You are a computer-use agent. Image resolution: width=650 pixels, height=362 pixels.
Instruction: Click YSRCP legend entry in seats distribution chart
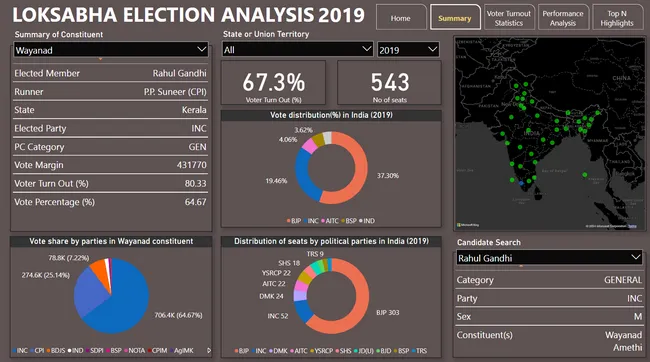pyautogui.click(x=322, y=351)
